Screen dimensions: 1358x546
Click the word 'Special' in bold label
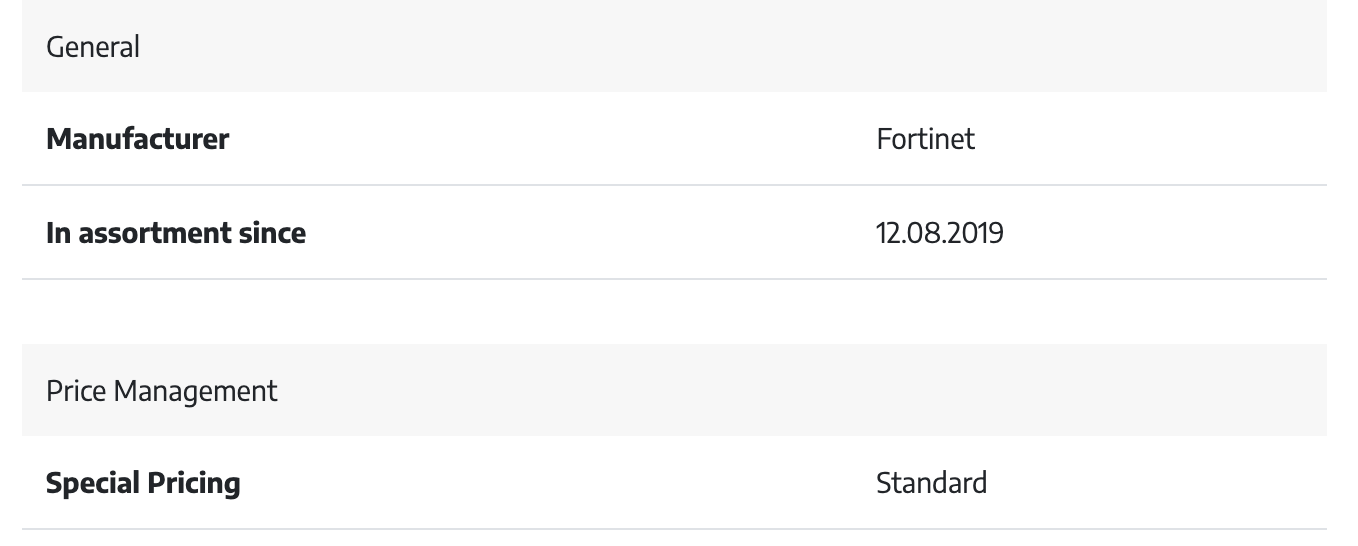tap(93, 484)
